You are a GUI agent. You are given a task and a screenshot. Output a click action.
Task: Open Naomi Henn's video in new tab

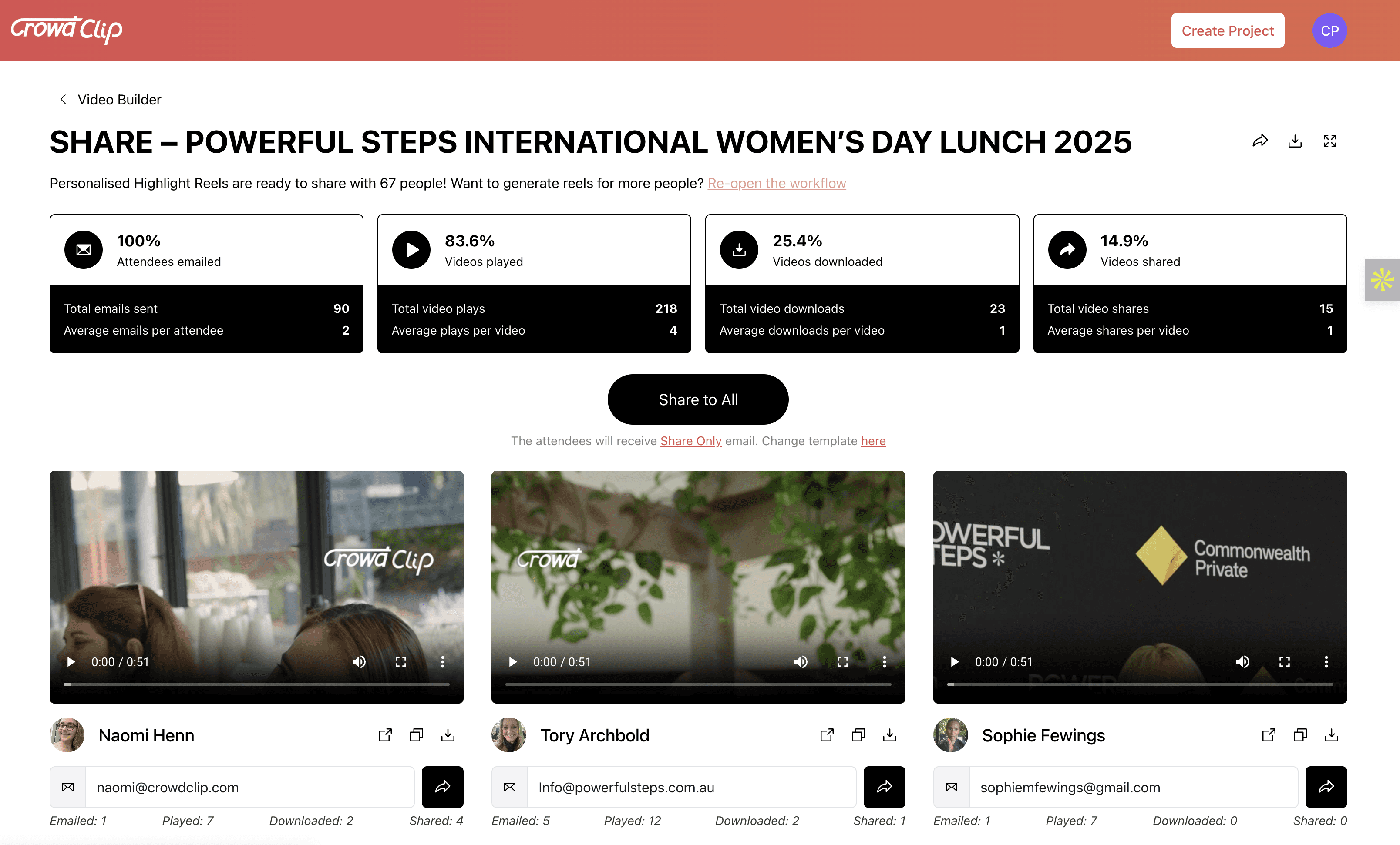(x=385, y=735)
